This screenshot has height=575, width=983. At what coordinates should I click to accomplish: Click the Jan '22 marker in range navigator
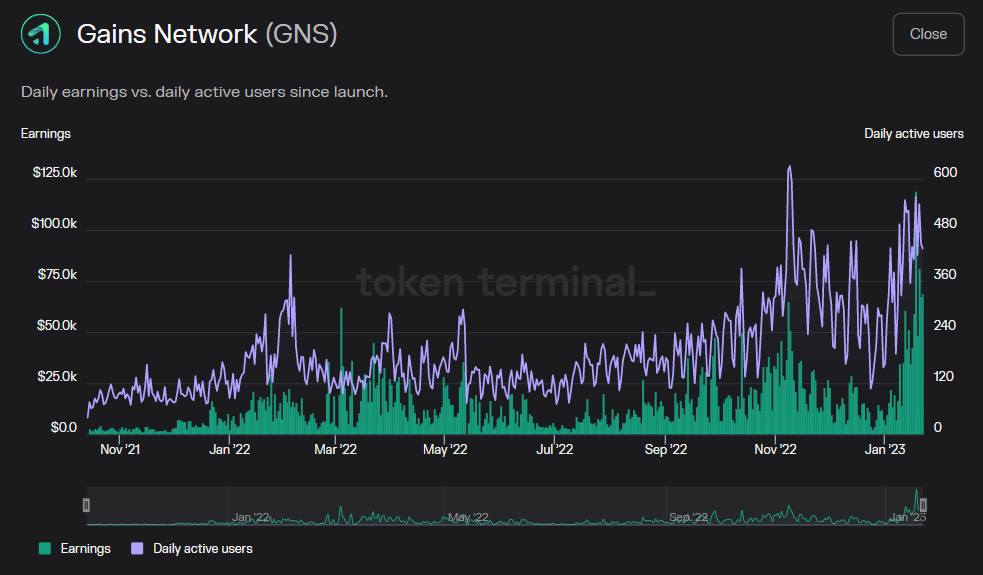coord(251,517)
